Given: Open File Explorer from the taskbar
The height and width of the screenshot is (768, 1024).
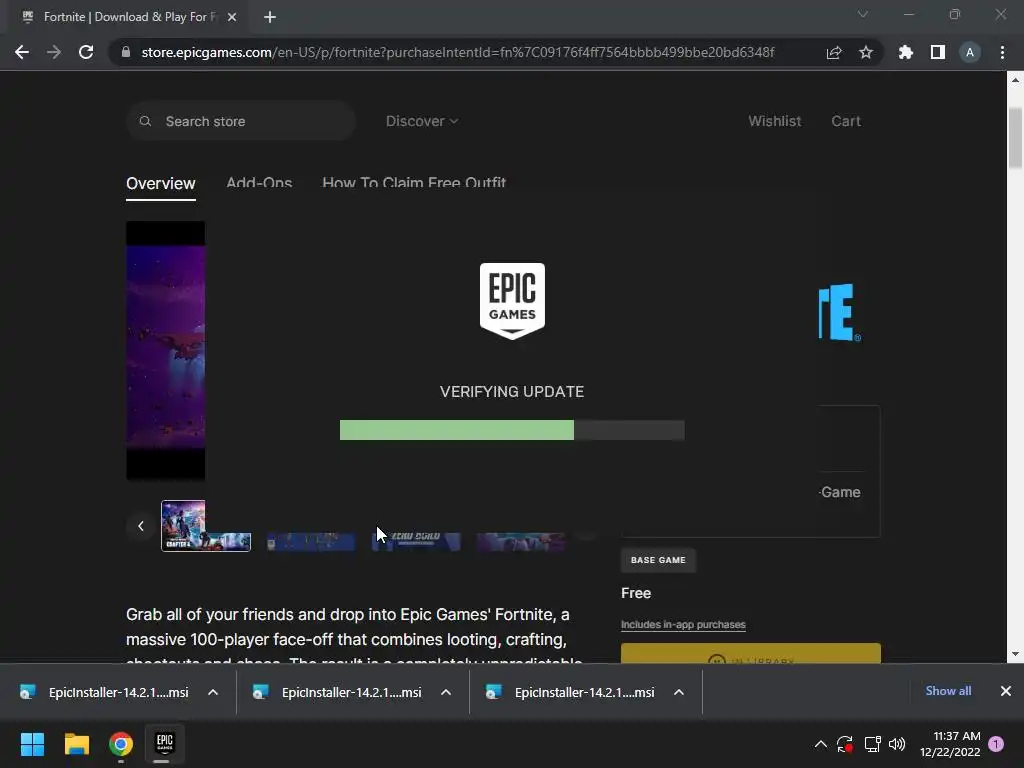Looking at the screenshot, I should 76,744.
